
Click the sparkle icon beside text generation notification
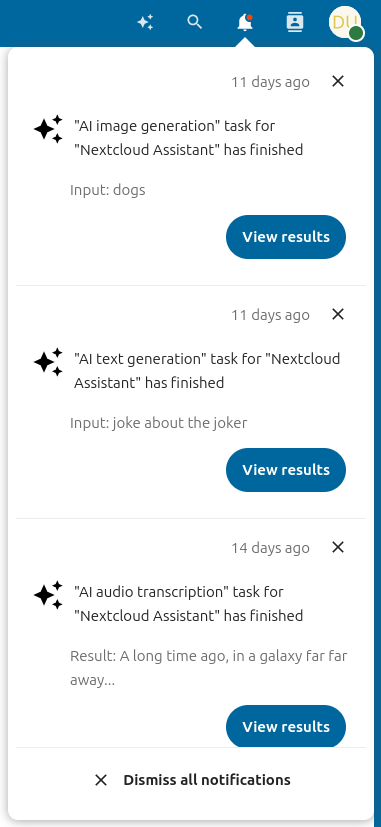[x=48, y=362]
